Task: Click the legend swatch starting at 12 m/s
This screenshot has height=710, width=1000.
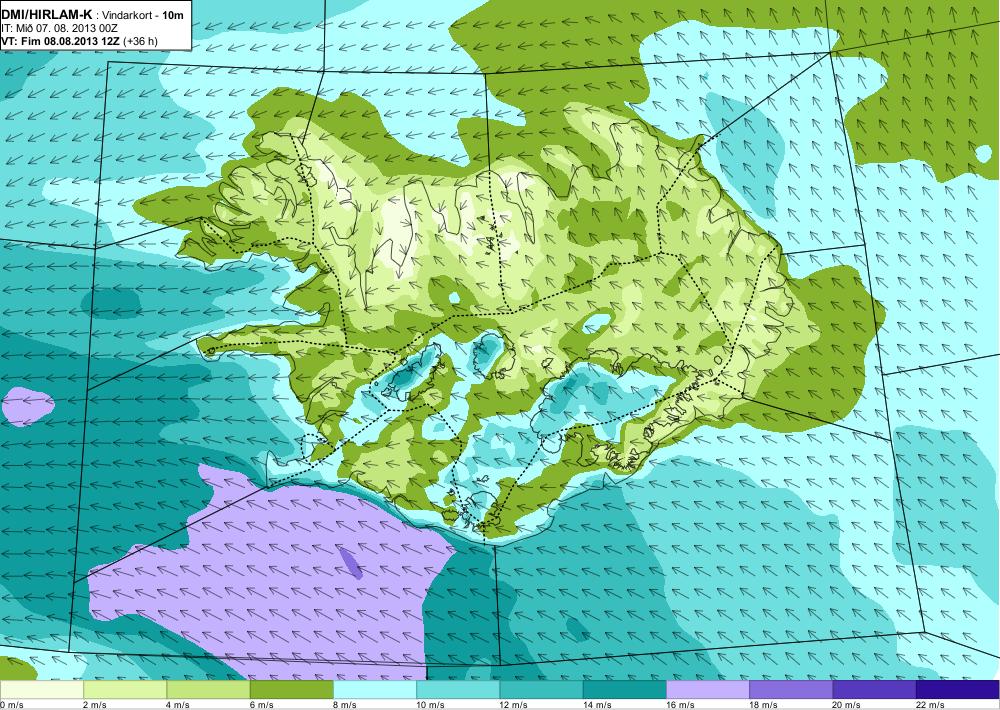Action: pyautogui.click(x=541, y=690)
